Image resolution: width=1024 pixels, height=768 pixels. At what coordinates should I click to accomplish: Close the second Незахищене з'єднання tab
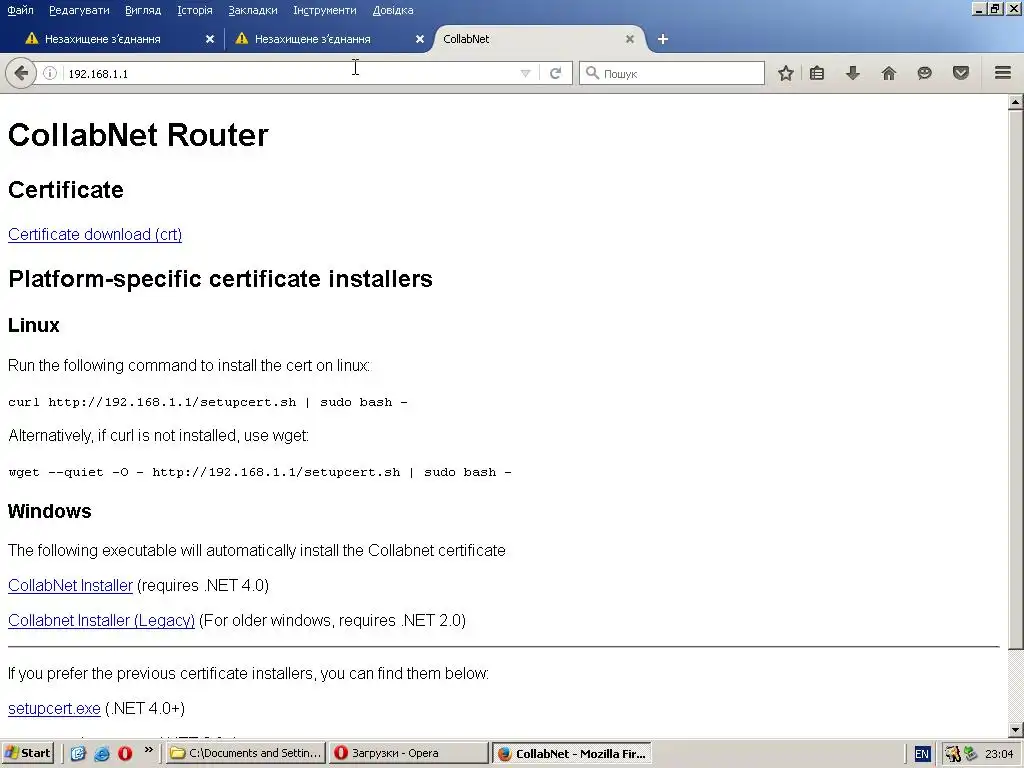pyautogui.click(x=420, y=39)
